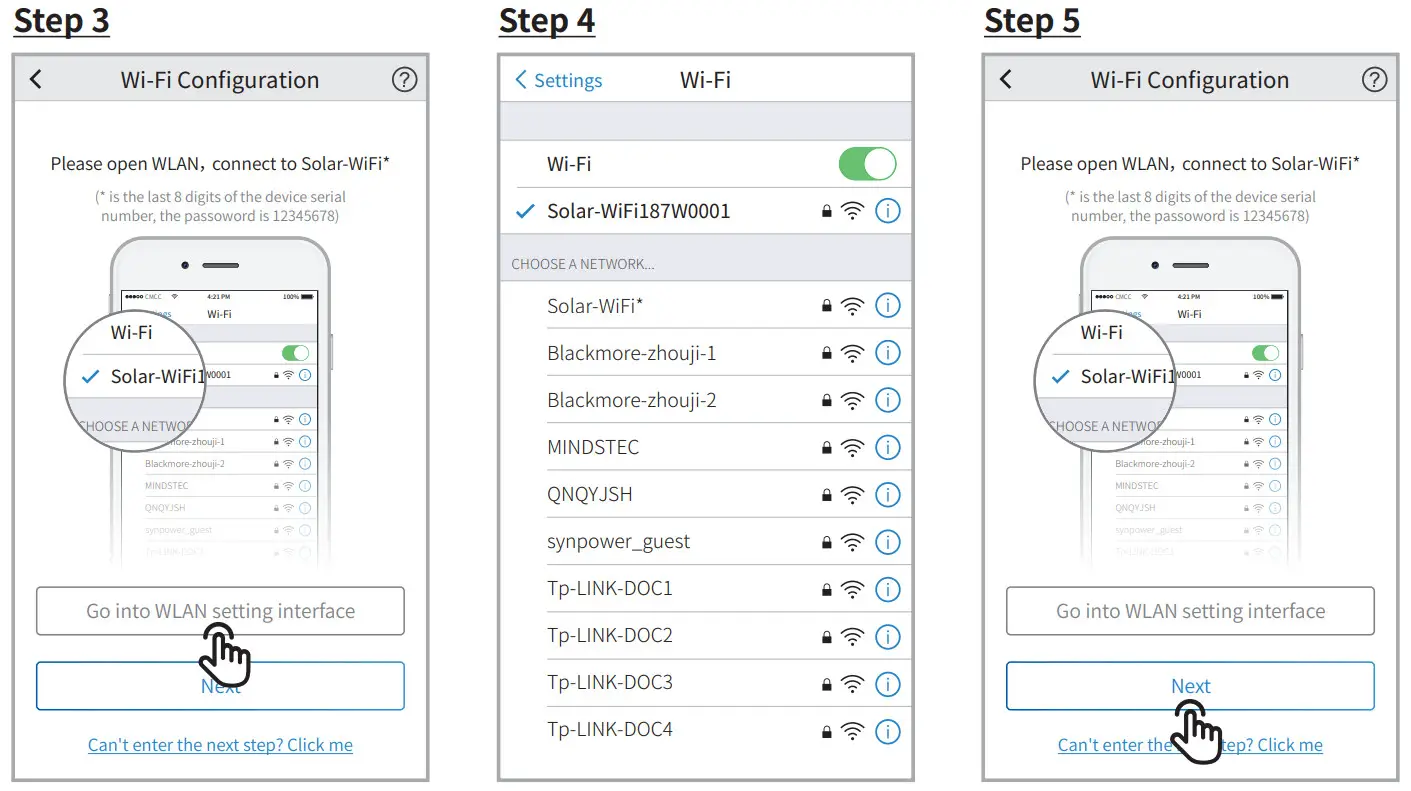
Task: Open the help icon on Step 5 screen
Action: pos(1375,80)
